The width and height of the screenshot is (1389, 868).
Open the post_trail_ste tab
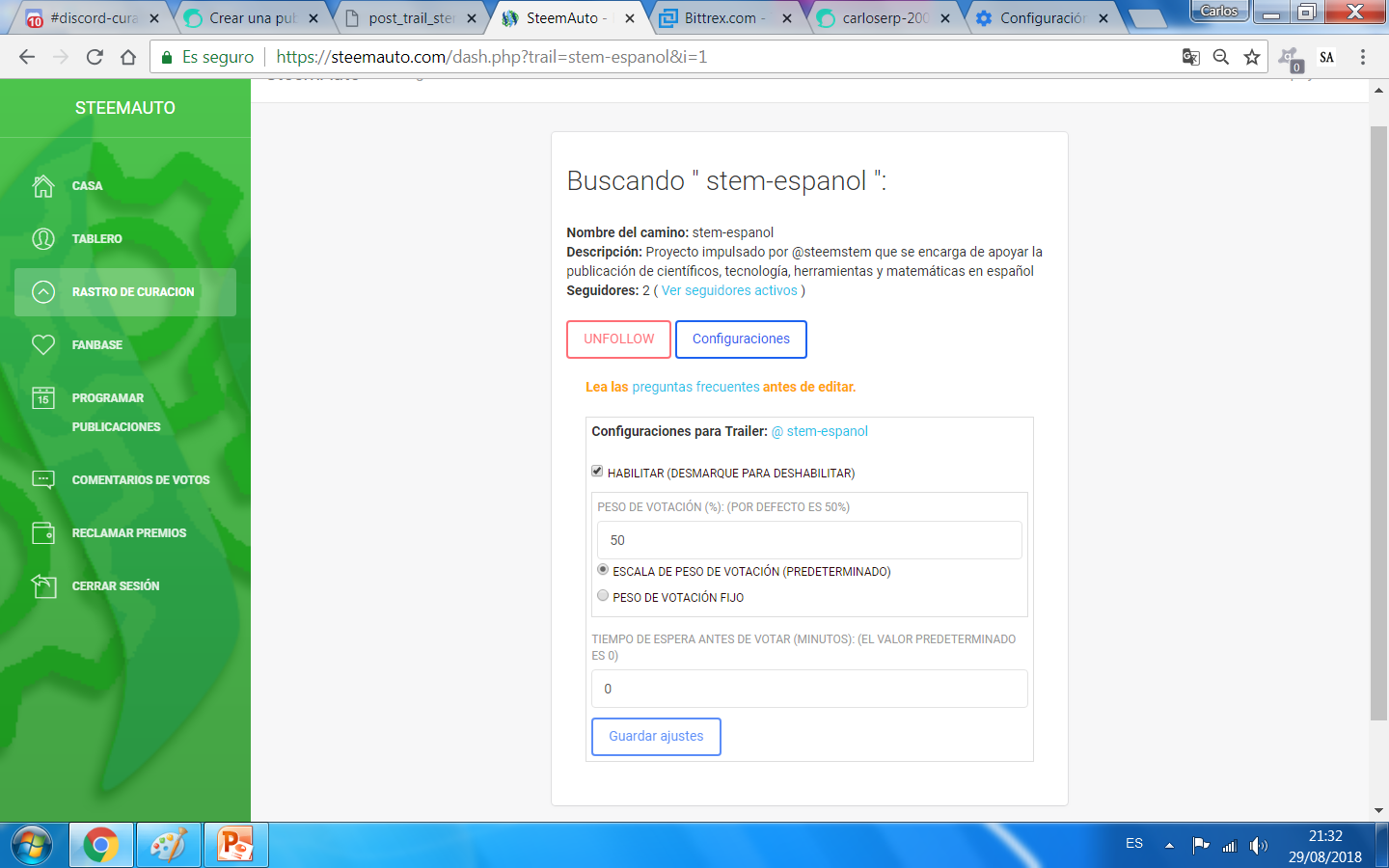tap(410, 17)
